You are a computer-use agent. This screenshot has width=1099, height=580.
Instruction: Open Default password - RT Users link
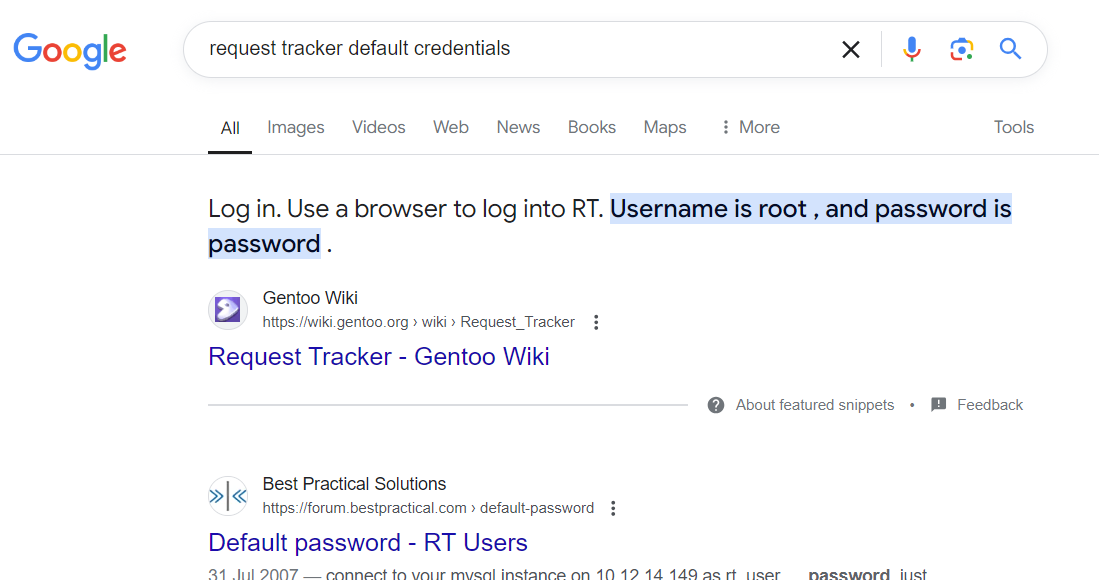[x=368, y=542]
